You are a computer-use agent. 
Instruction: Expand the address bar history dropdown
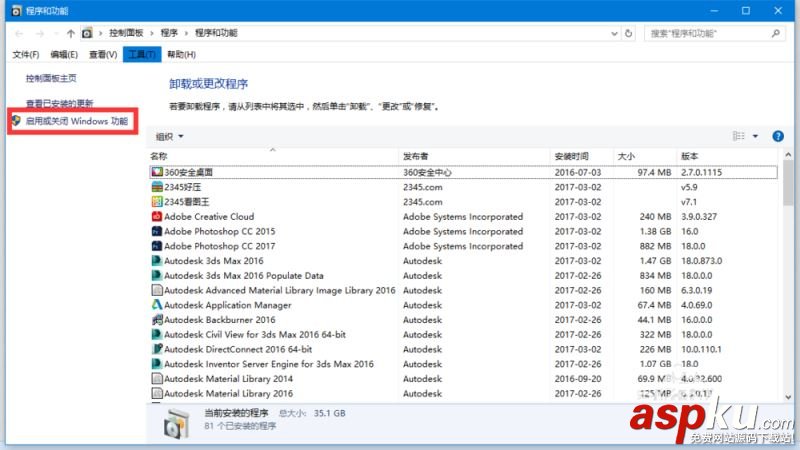[x=614, y=34]
